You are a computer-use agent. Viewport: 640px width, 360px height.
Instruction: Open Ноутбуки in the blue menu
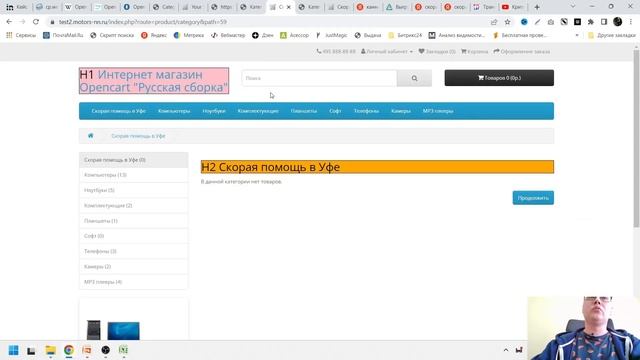pyautogui.click(x=214, y=111)
